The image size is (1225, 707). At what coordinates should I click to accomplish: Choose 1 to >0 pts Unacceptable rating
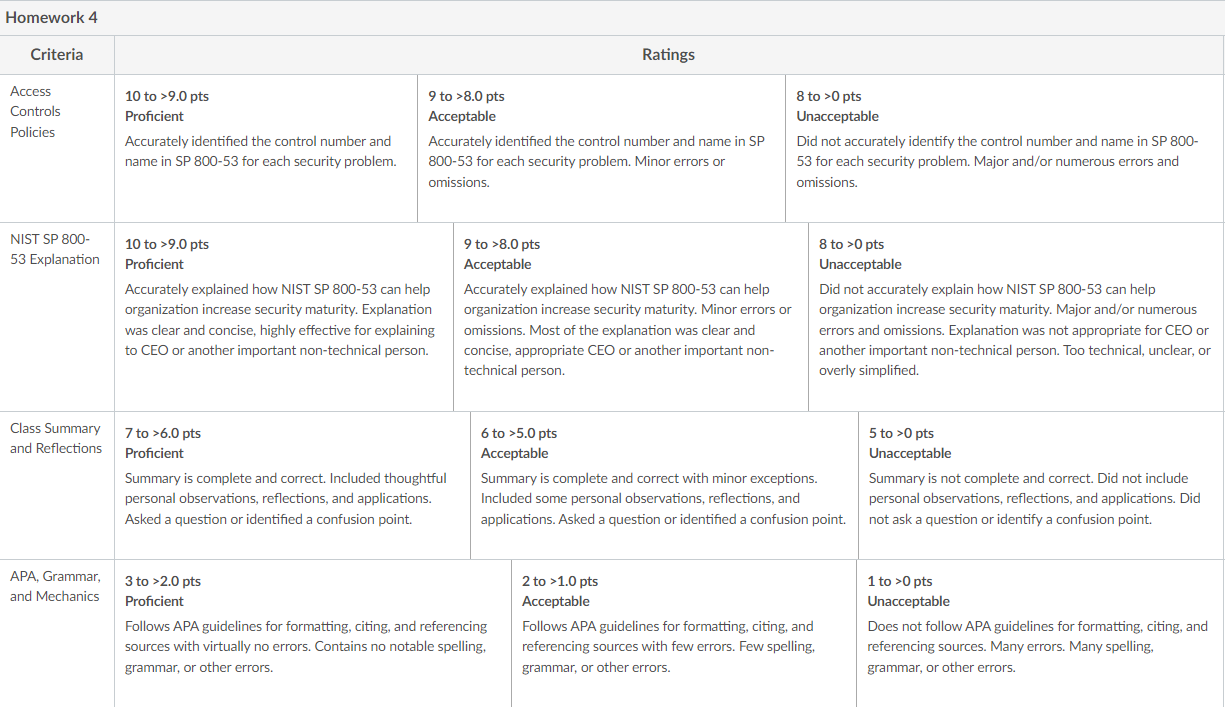point(1040,633)
